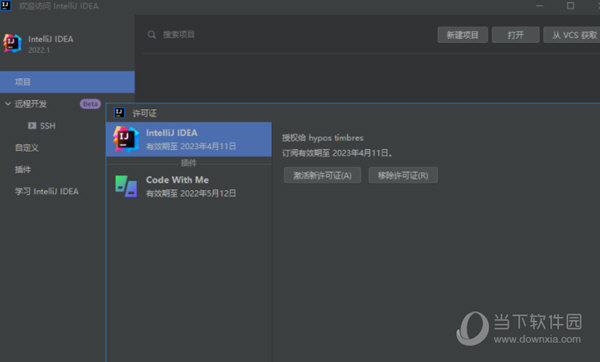Click the 移除许可证(R) button
Screen dimensions: 600x362
[x=403, y=175]
